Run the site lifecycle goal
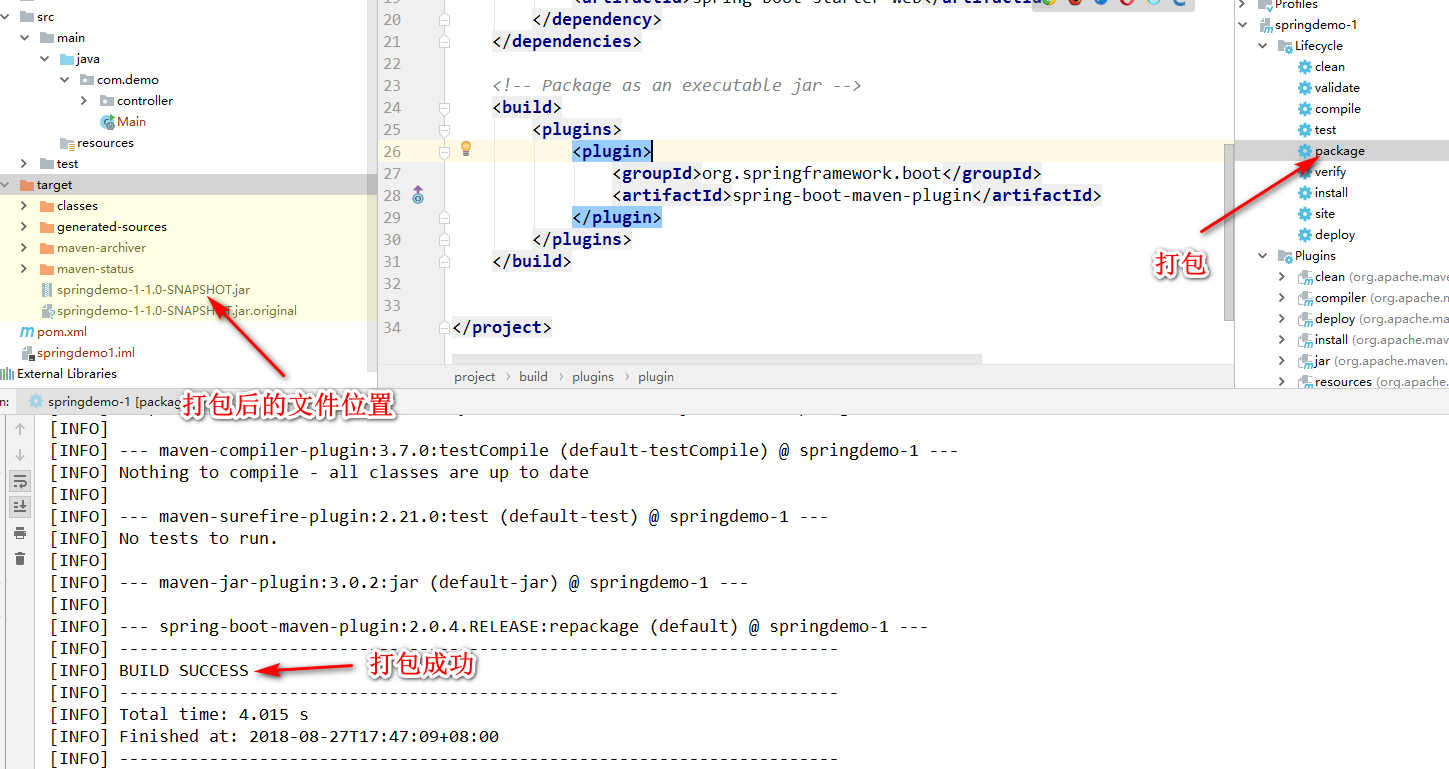1449x769 pixels. click(1324, 214)
